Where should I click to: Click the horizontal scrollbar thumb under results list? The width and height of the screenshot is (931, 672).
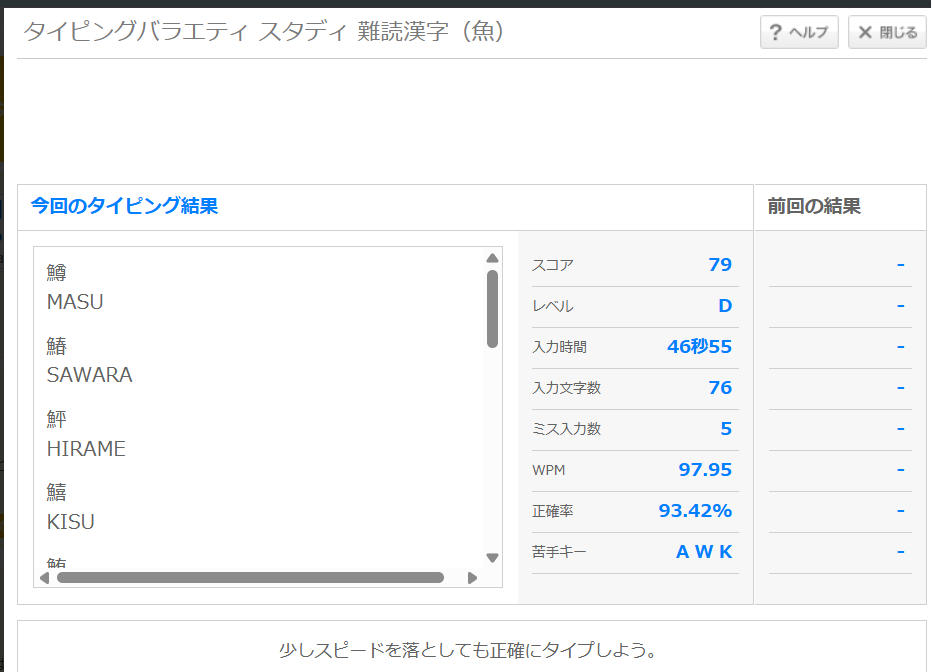[x=250, y=578]
